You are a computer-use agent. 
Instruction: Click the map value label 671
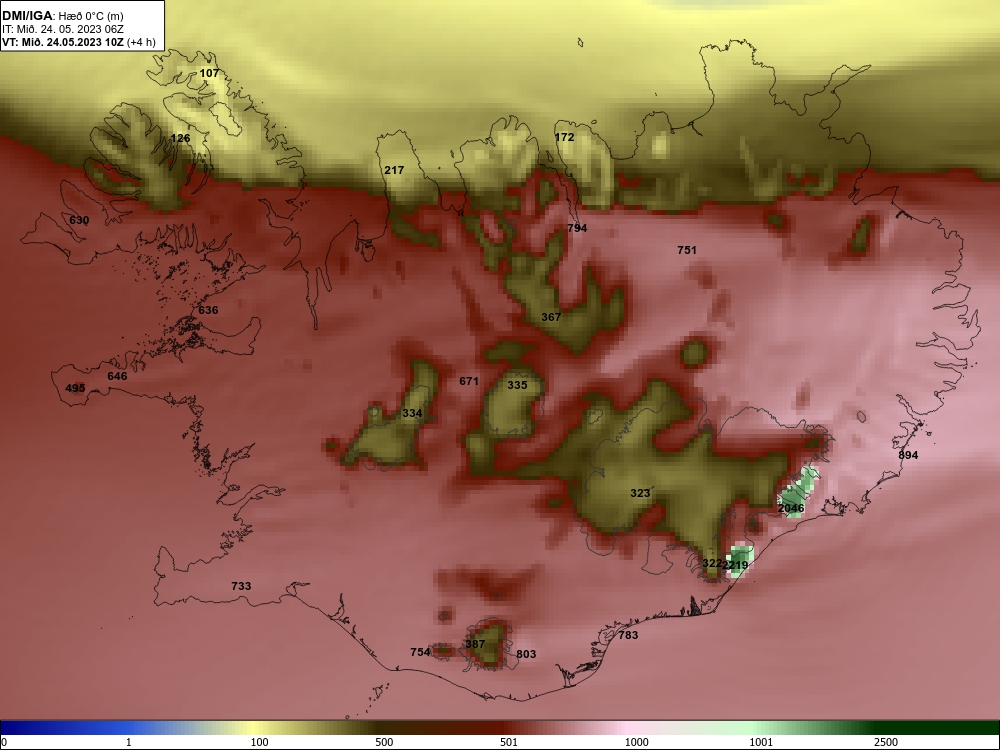469,381
